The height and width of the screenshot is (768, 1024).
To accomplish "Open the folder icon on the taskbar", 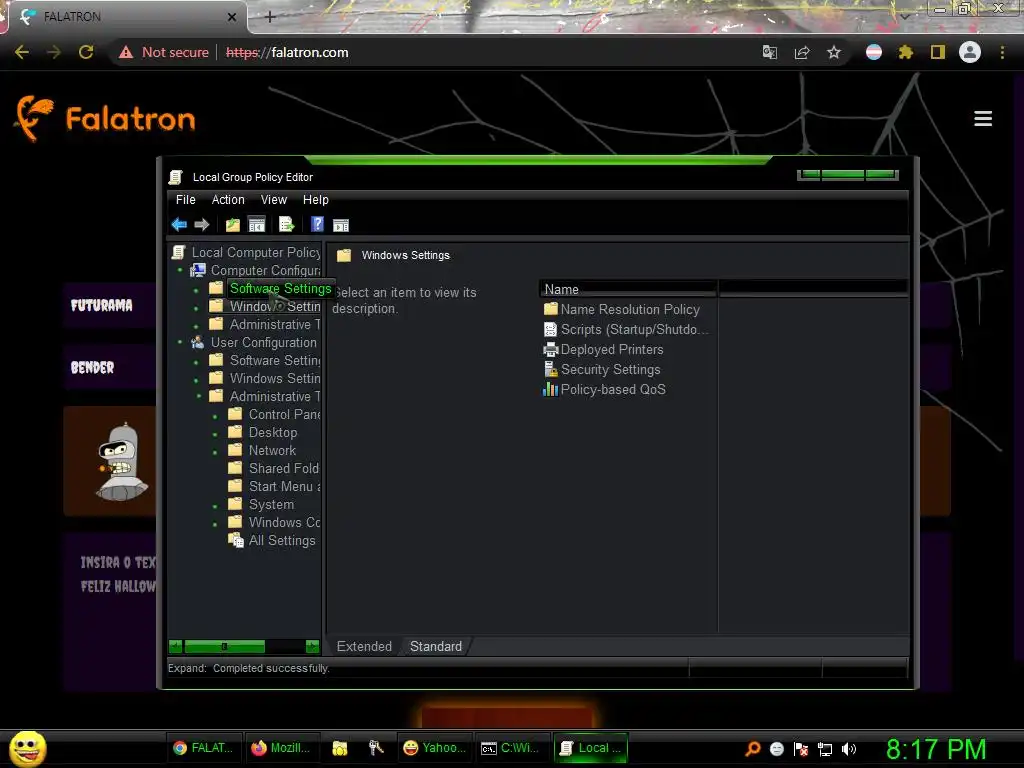I will [x=339, y=748].
